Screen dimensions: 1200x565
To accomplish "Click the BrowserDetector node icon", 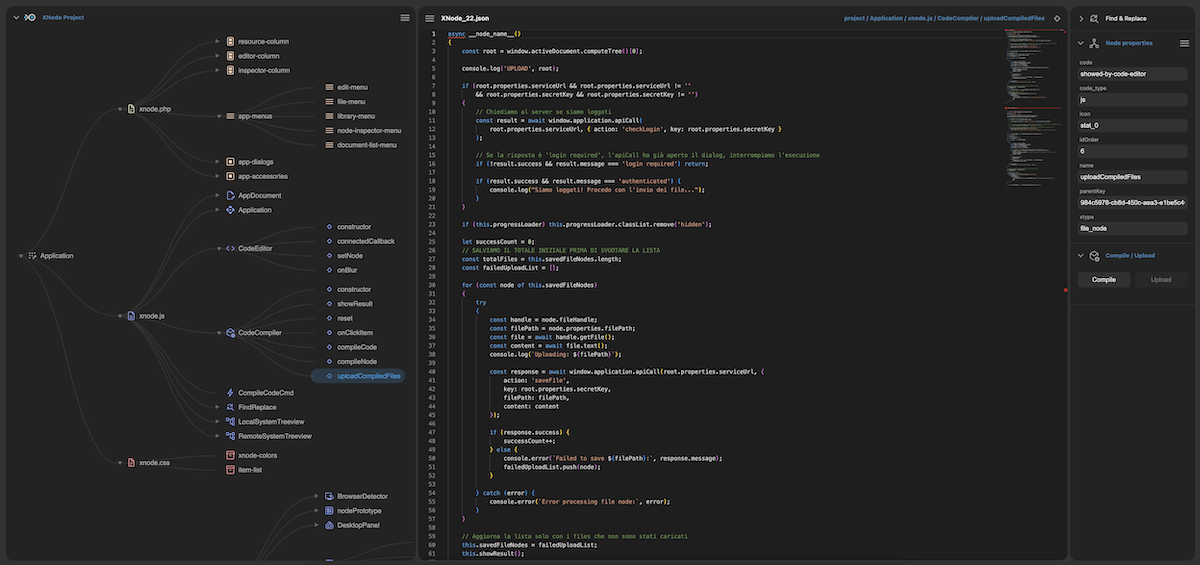I will pos(329,496).
